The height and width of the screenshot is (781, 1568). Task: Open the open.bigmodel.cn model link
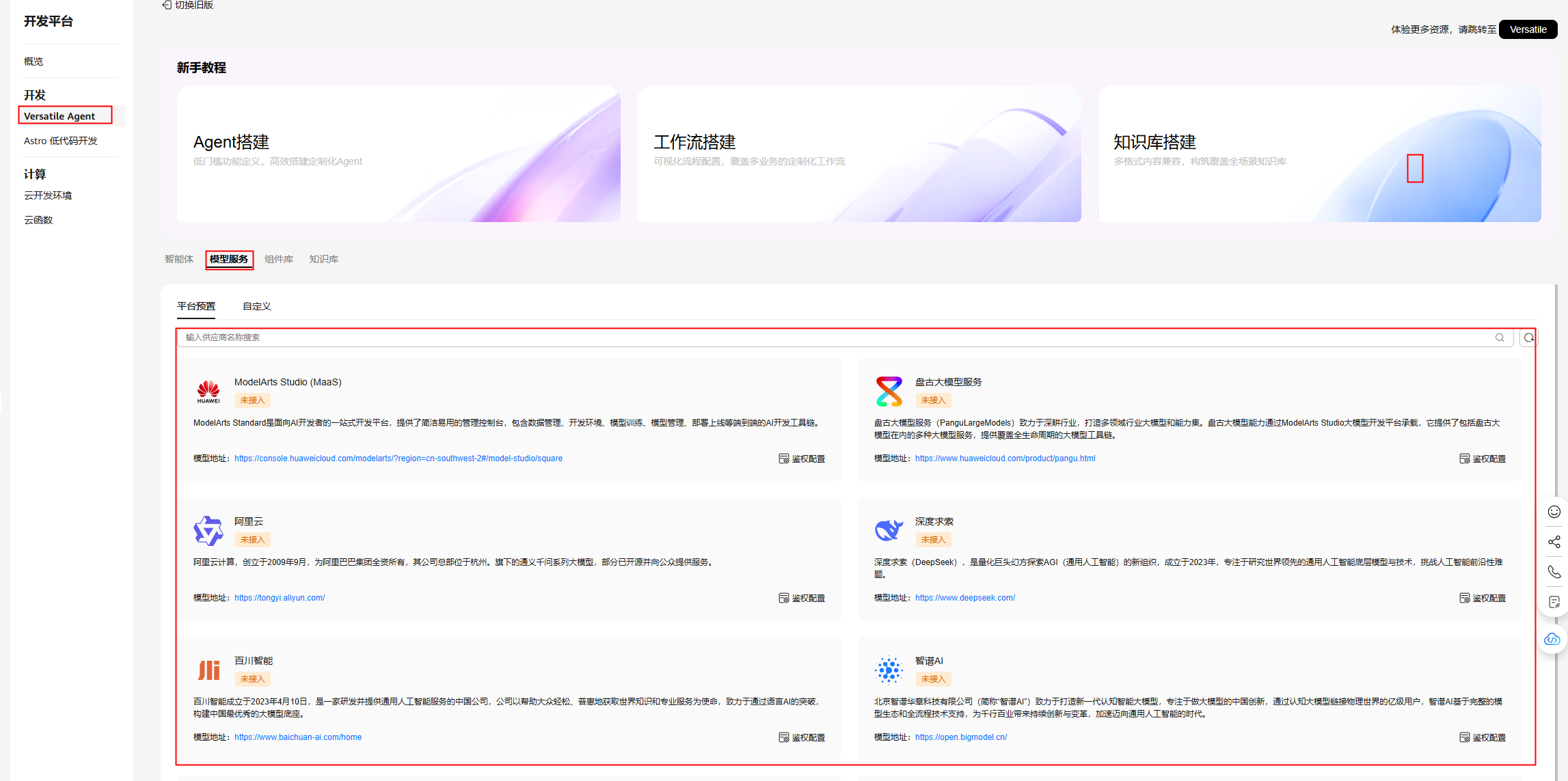(960, 737)
